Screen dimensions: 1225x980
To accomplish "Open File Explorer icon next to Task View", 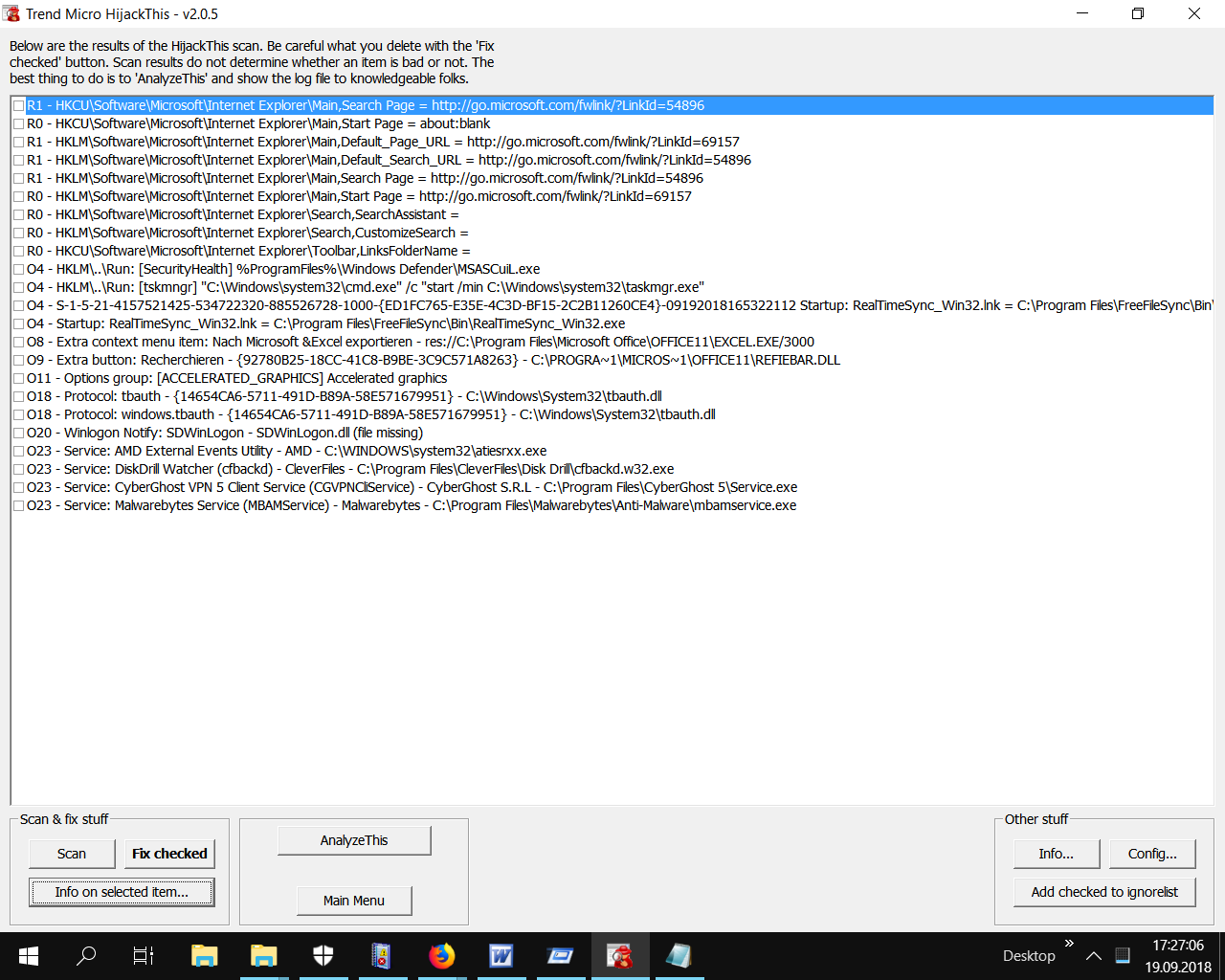I will click(204, 955).
